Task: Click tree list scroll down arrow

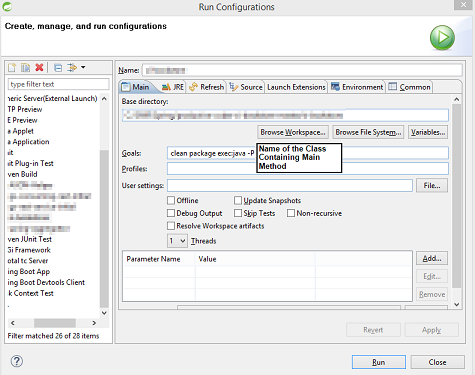Action: pos(104,313)
